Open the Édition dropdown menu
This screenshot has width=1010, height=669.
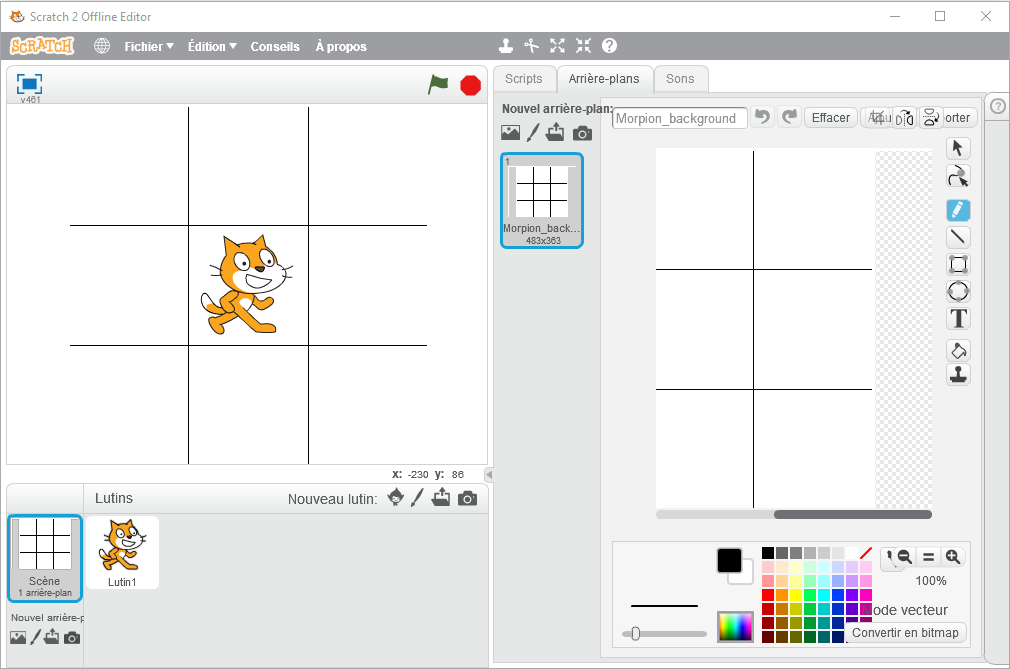click(212, 46)
